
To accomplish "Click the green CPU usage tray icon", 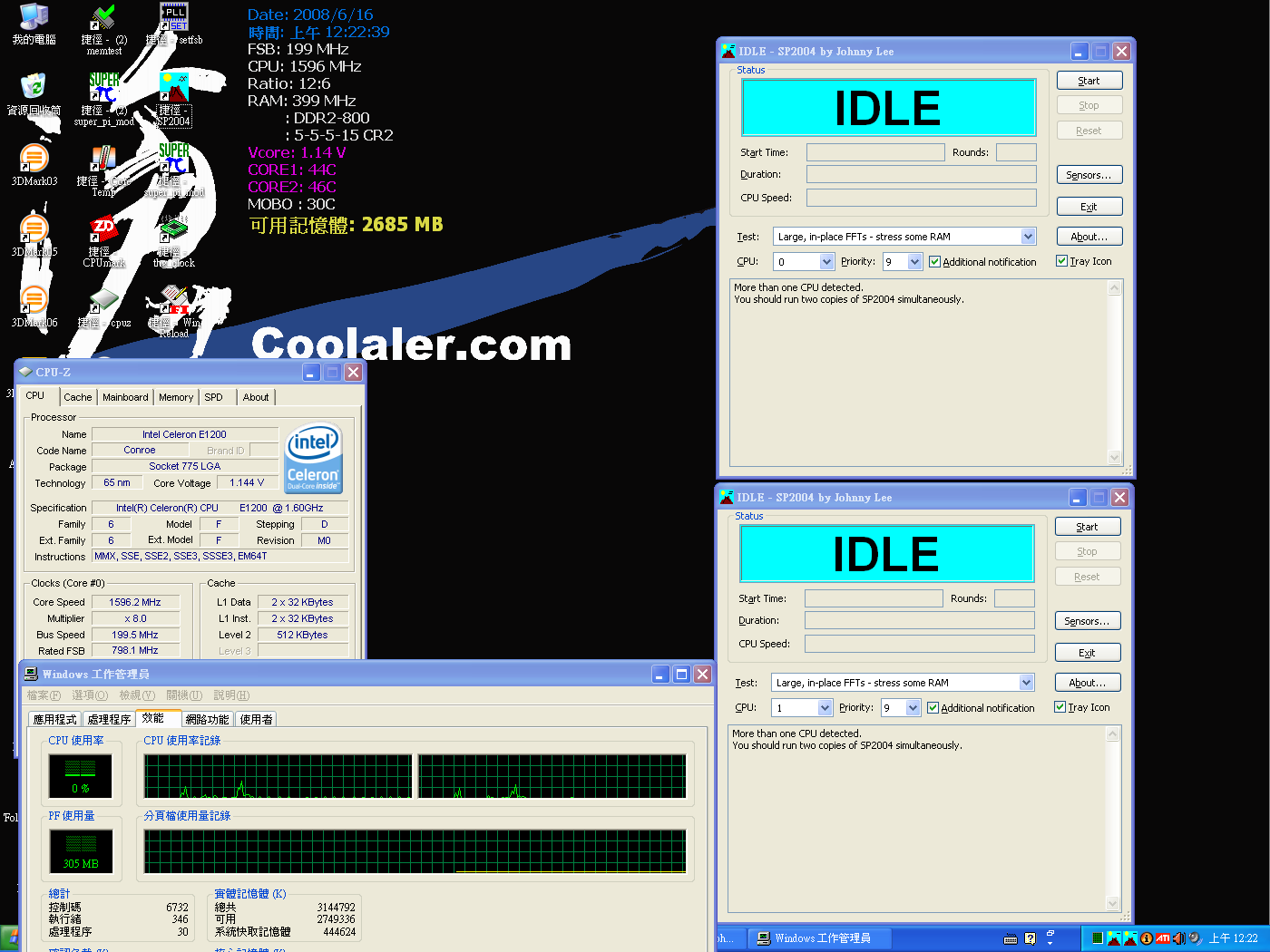I will [x=1098, y=938].
